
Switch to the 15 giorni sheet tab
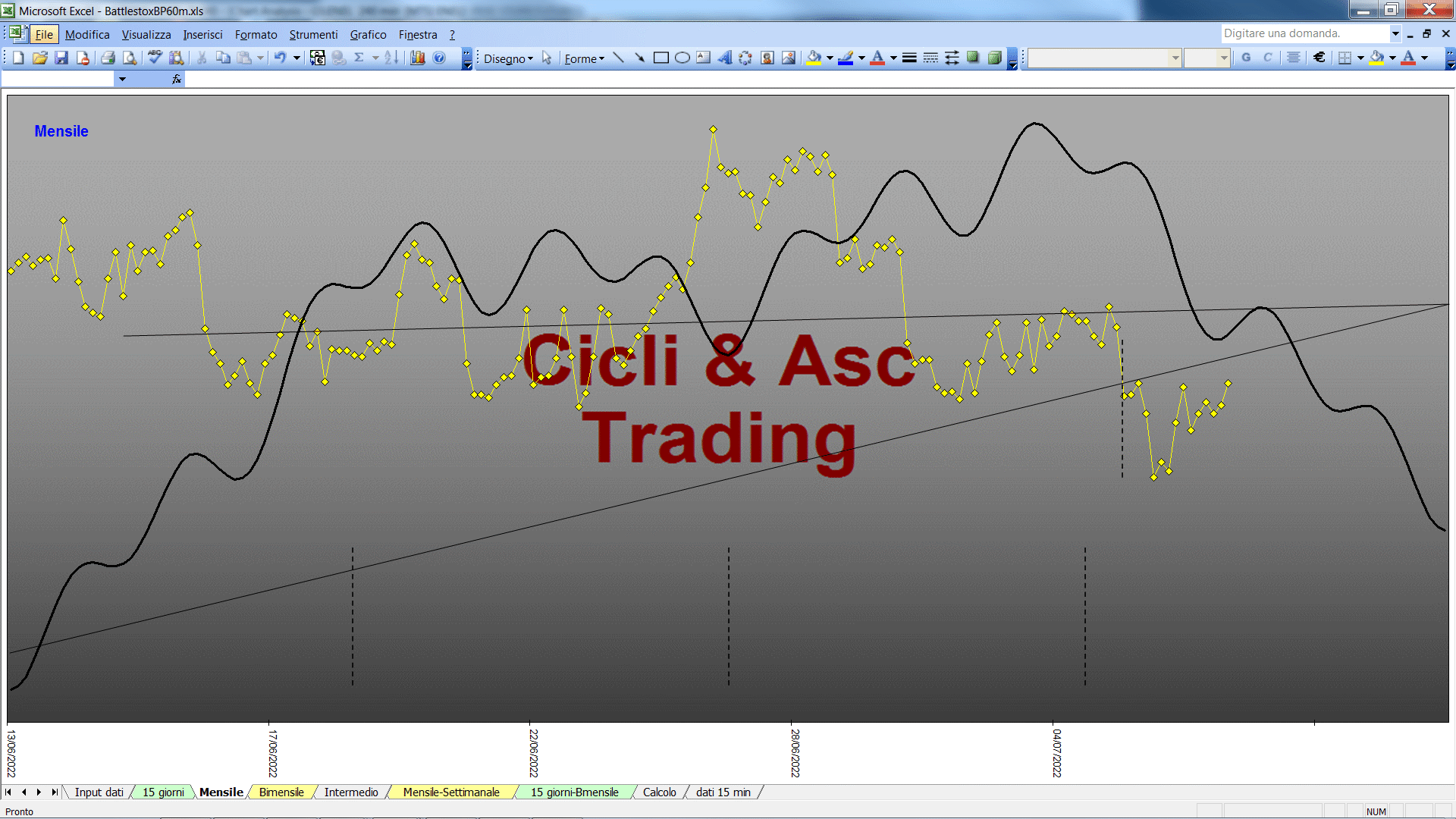[x=163, y=792]
